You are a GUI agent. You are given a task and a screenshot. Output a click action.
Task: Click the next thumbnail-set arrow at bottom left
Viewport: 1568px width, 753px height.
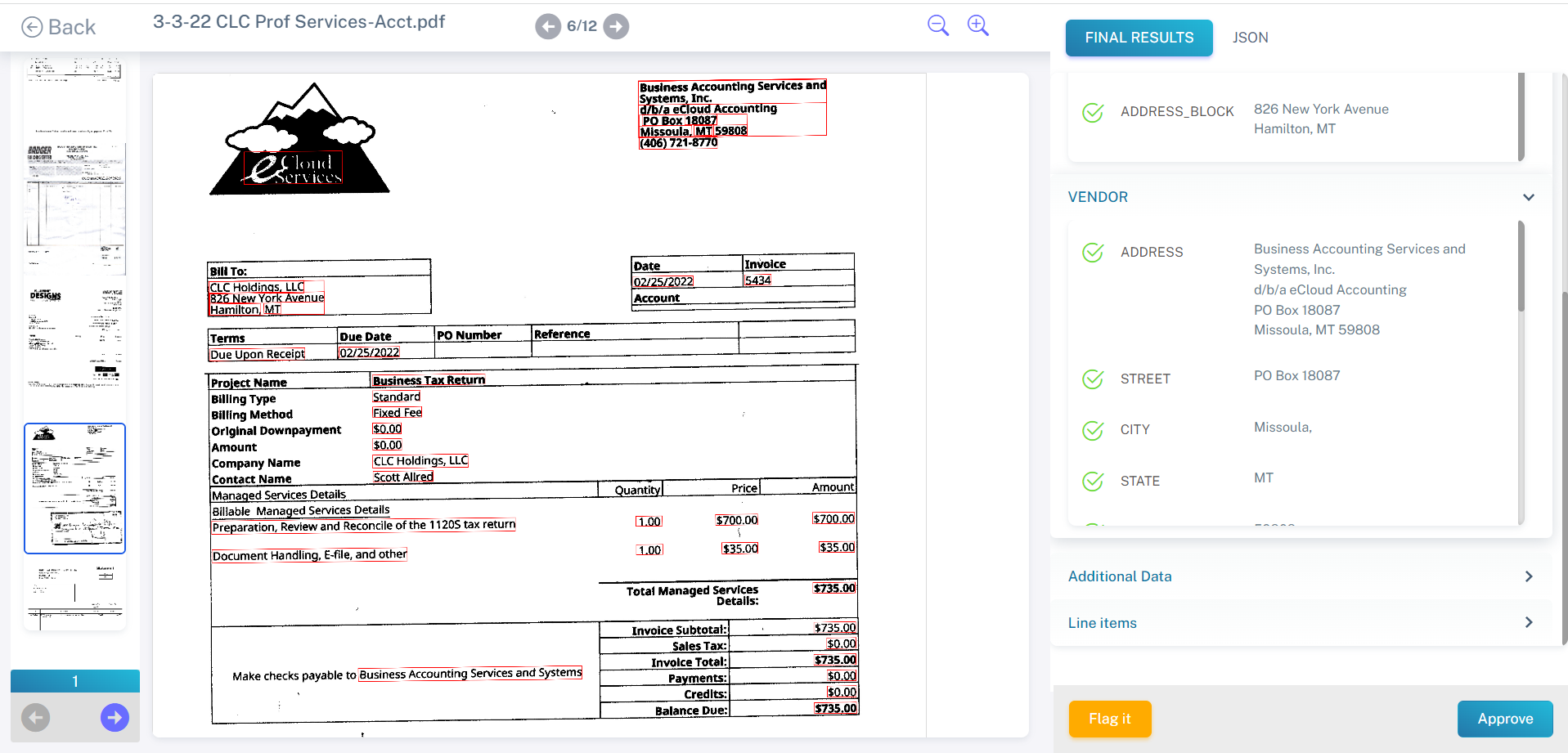[x=115, y=718]
